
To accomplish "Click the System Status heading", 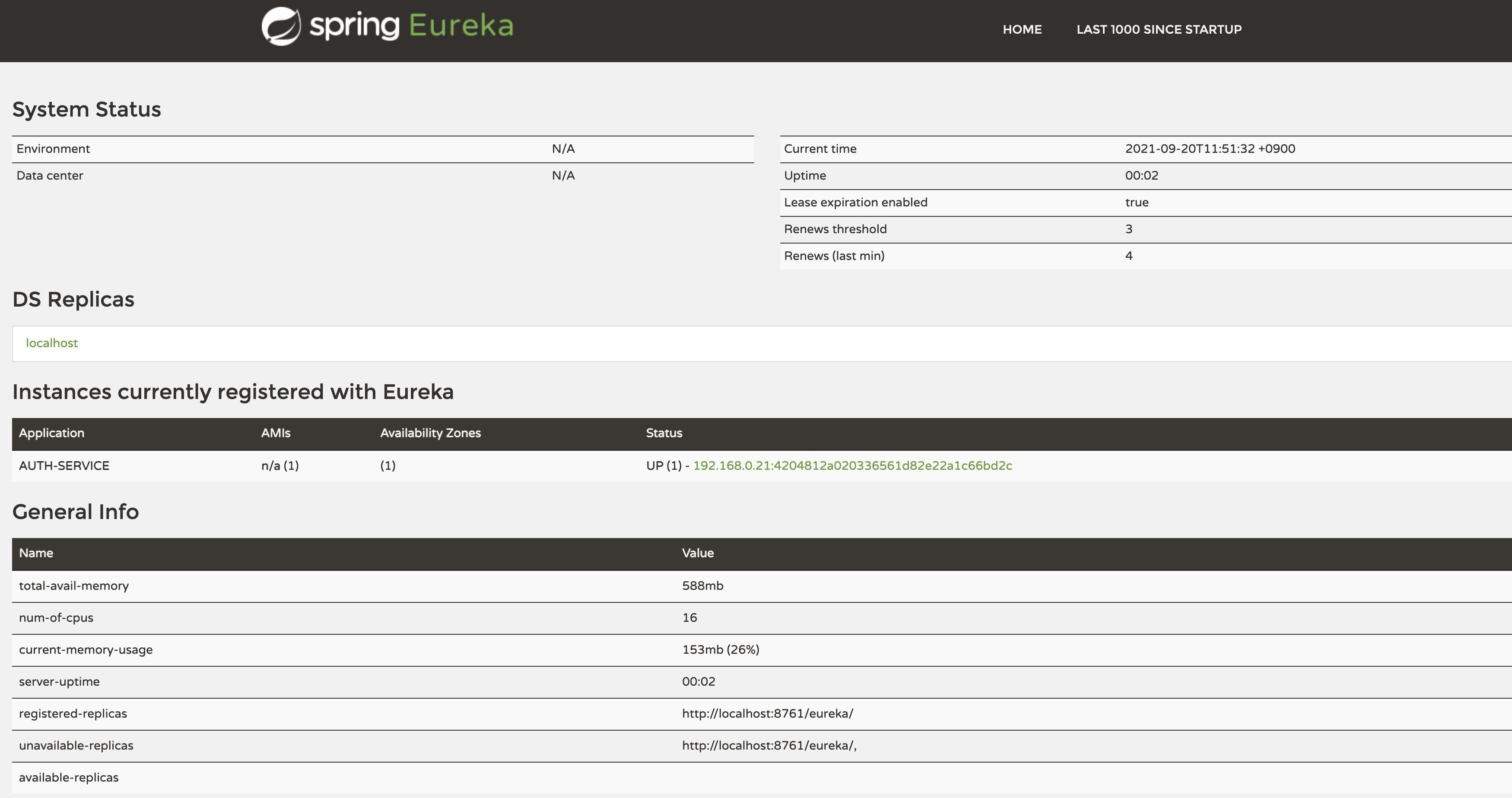I will (x=86, y=110).
